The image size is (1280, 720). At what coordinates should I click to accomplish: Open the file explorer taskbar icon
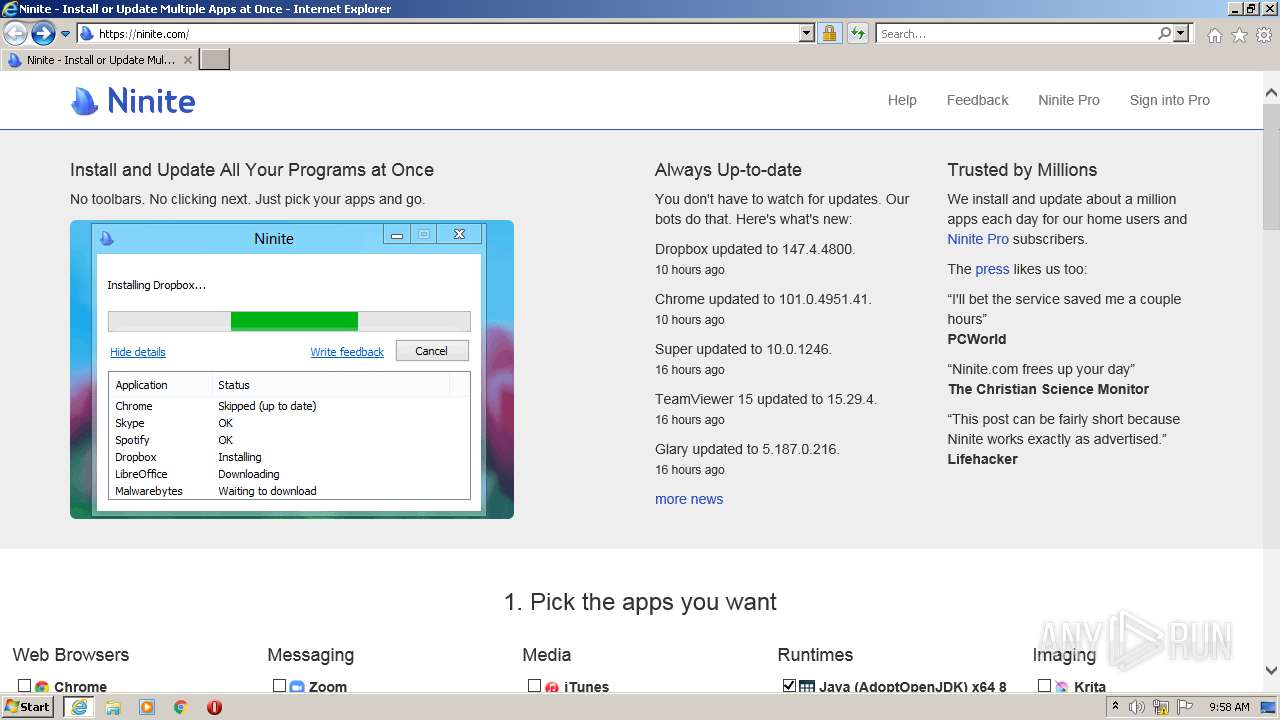point(113,707)
